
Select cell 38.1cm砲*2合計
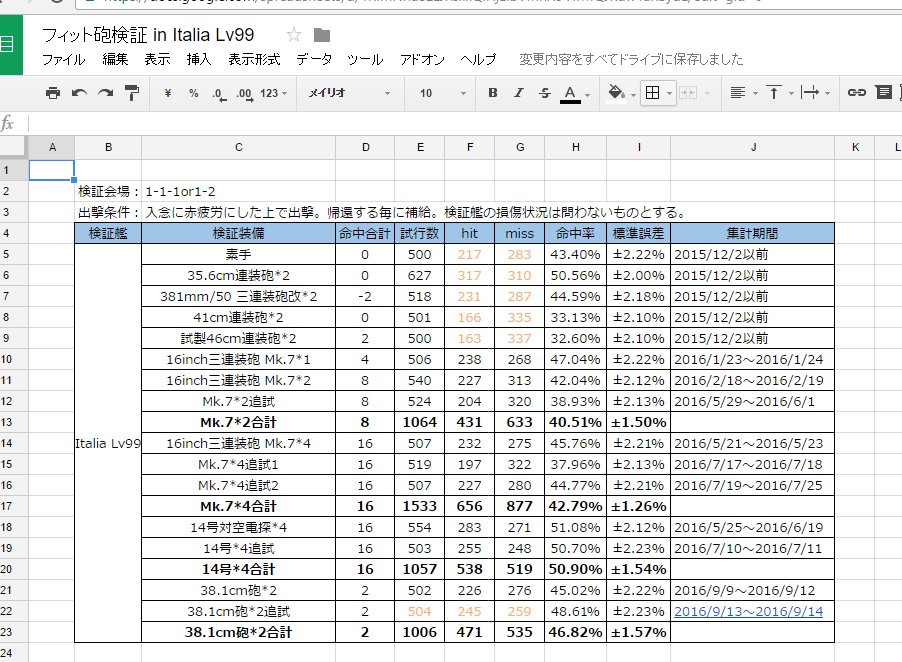(239, 632)
